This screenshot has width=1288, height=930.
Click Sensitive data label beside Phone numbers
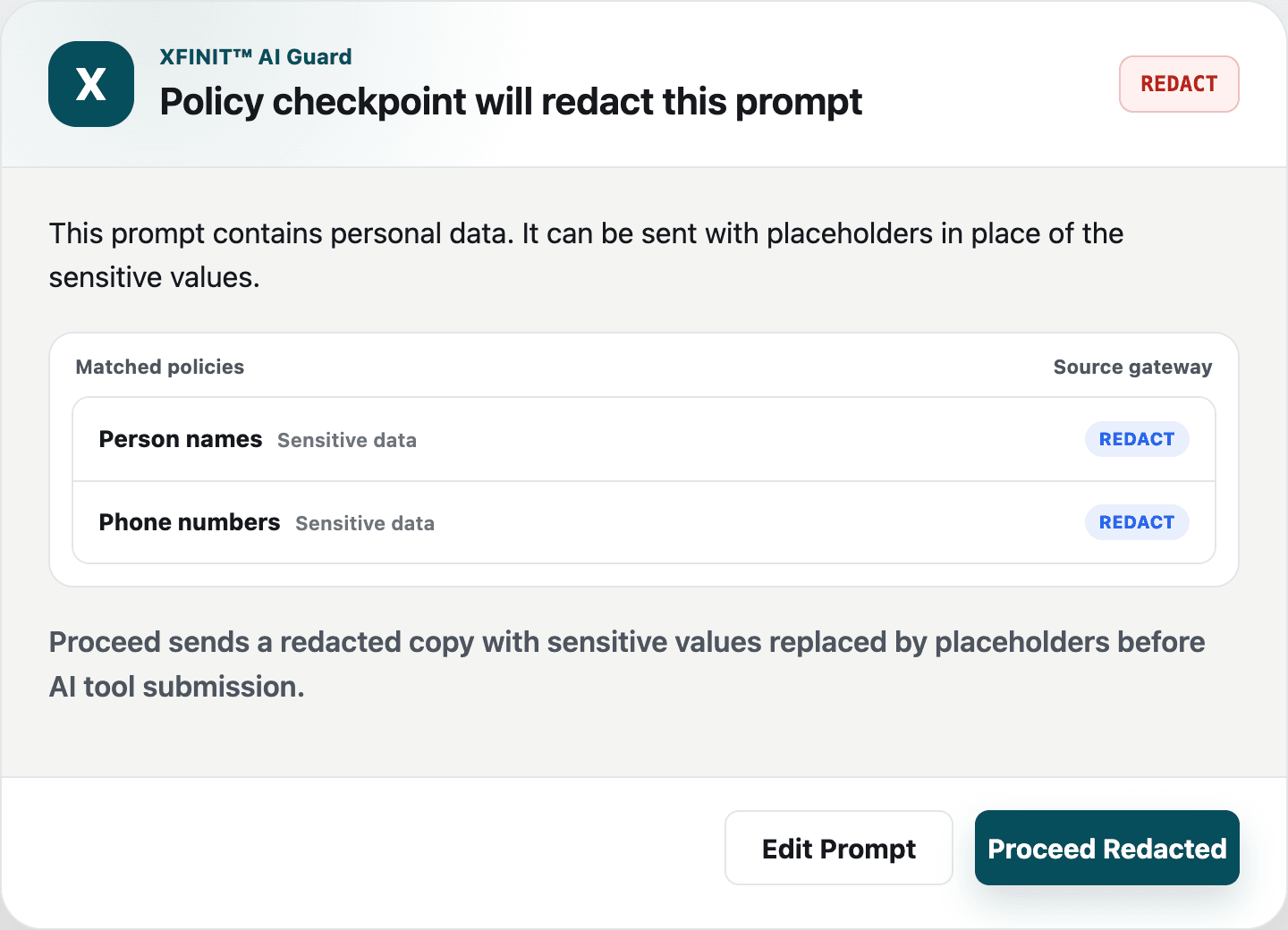(x=365, y=523)
